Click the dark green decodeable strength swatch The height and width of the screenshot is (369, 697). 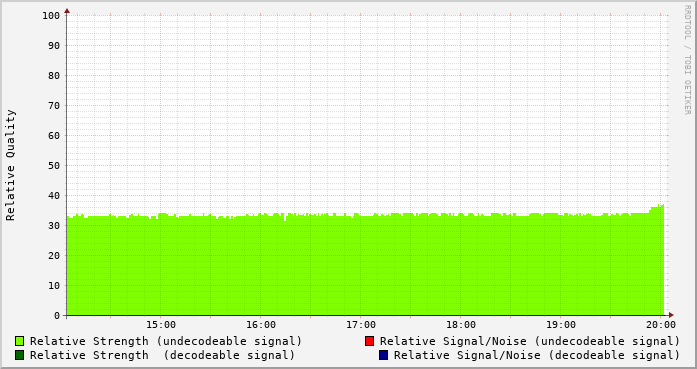[20, 355]
